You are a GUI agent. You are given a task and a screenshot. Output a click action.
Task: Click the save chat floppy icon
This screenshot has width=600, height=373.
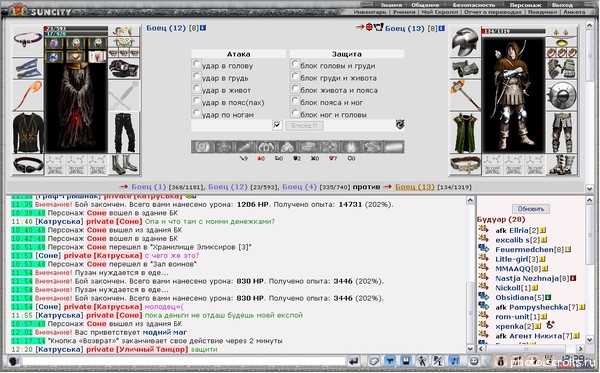point(406,361)
